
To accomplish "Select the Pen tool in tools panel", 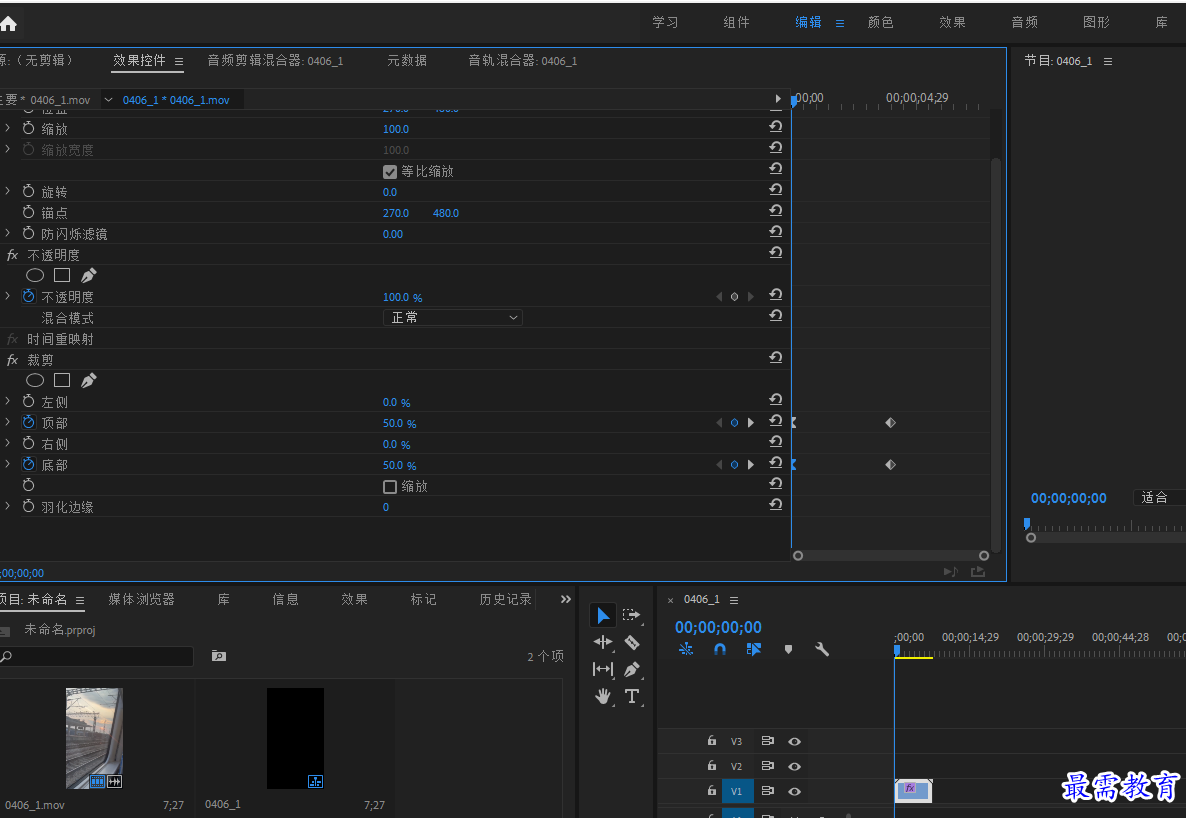I will click(x=632, y=669).
